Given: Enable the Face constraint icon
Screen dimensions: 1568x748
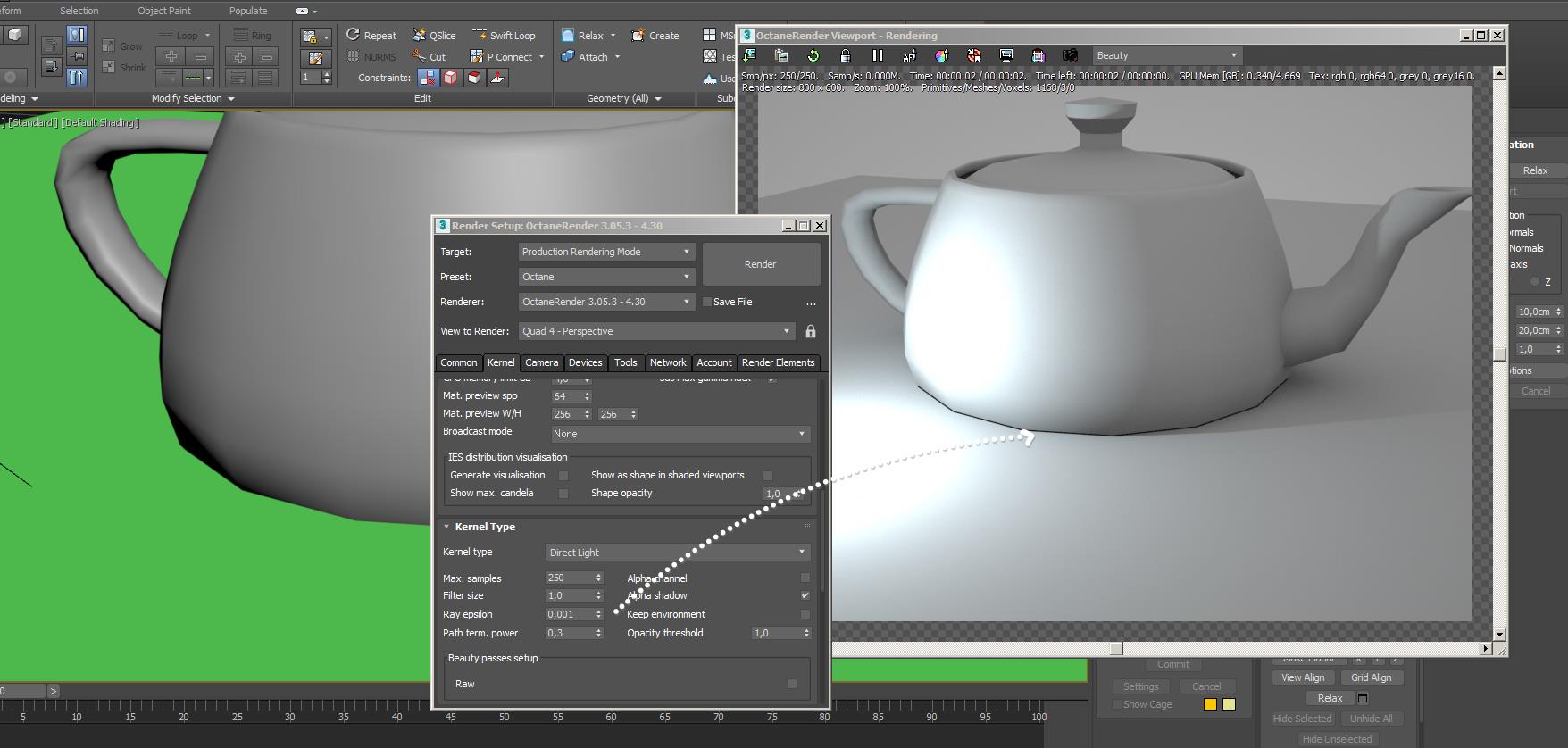Looking at the screenshot, I should point(474,78).
